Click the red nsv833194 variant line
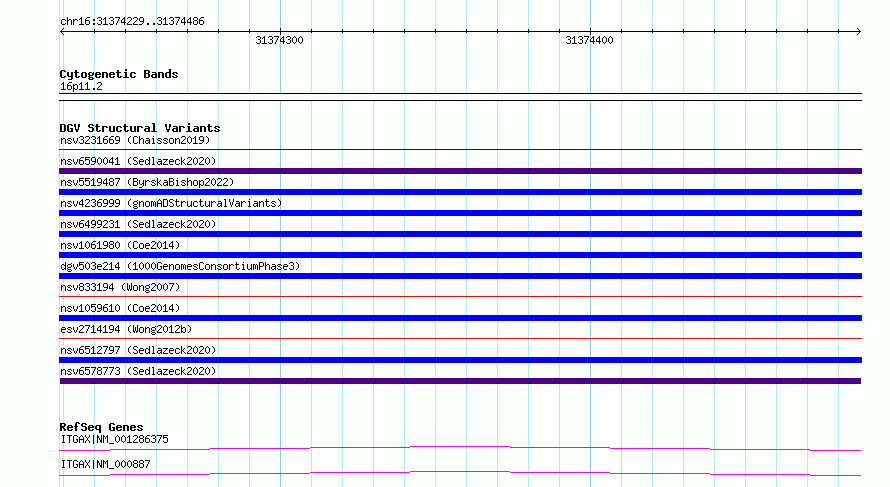This screenshot has height=487, width=890. pos(460,296)
